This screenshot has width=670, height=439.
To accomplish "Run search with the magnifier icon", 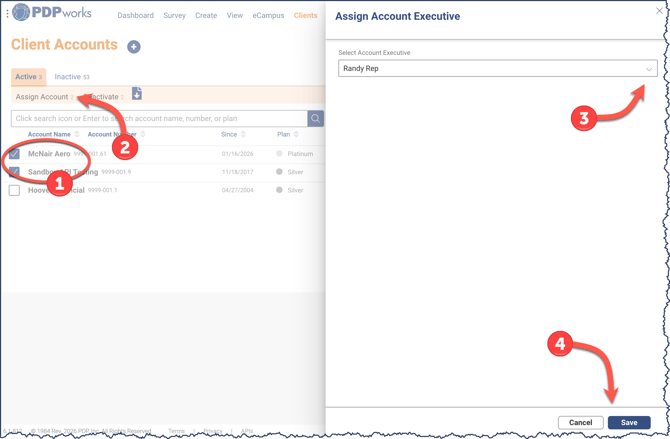I will point(315,118).
